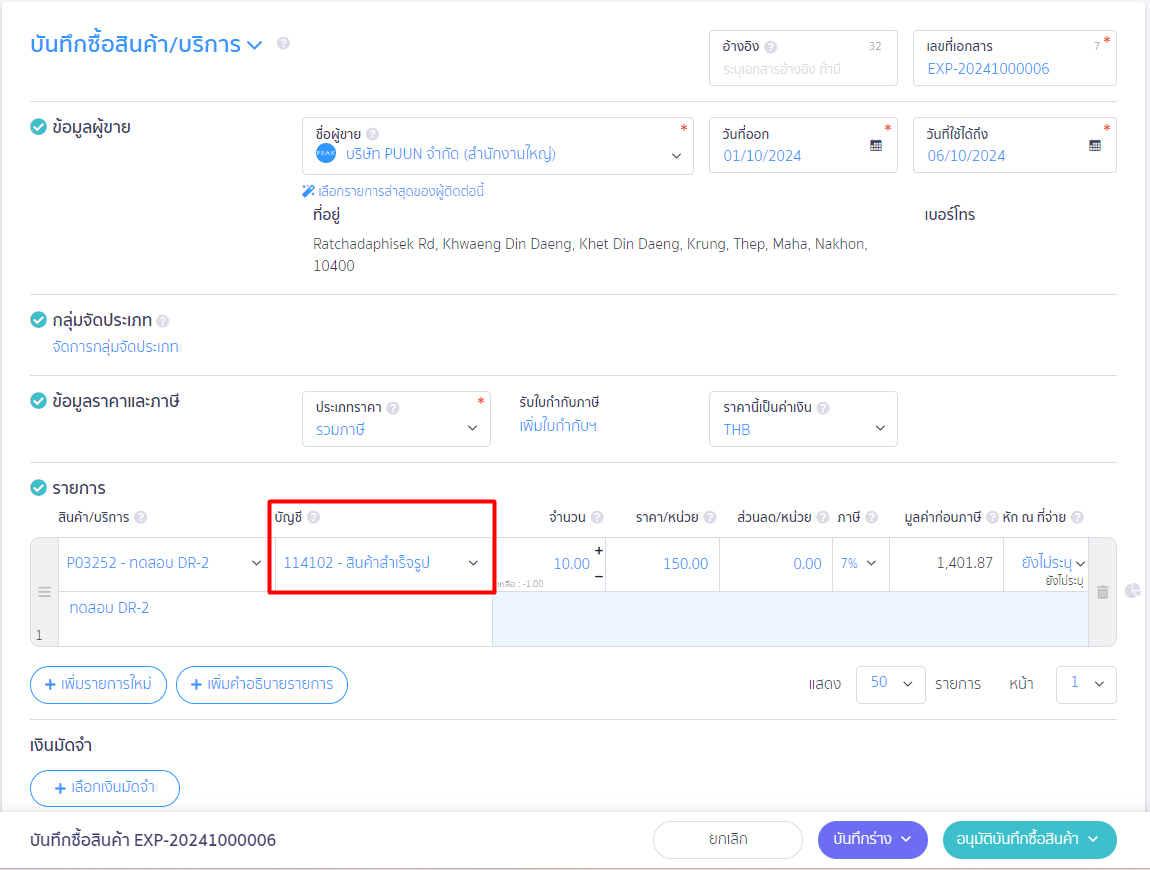
Task: Click the Ratchadaphisek Rd address text
Action: click(x=590, y=255)
